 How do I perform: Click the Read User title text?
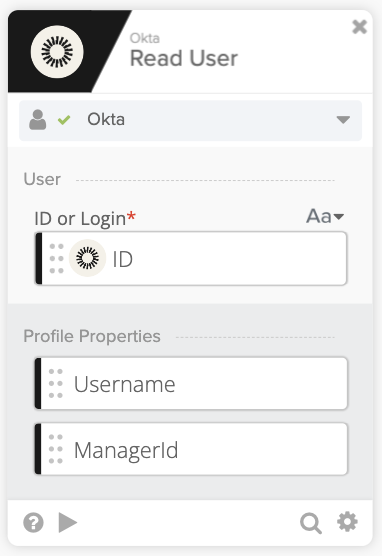[184, 58]
